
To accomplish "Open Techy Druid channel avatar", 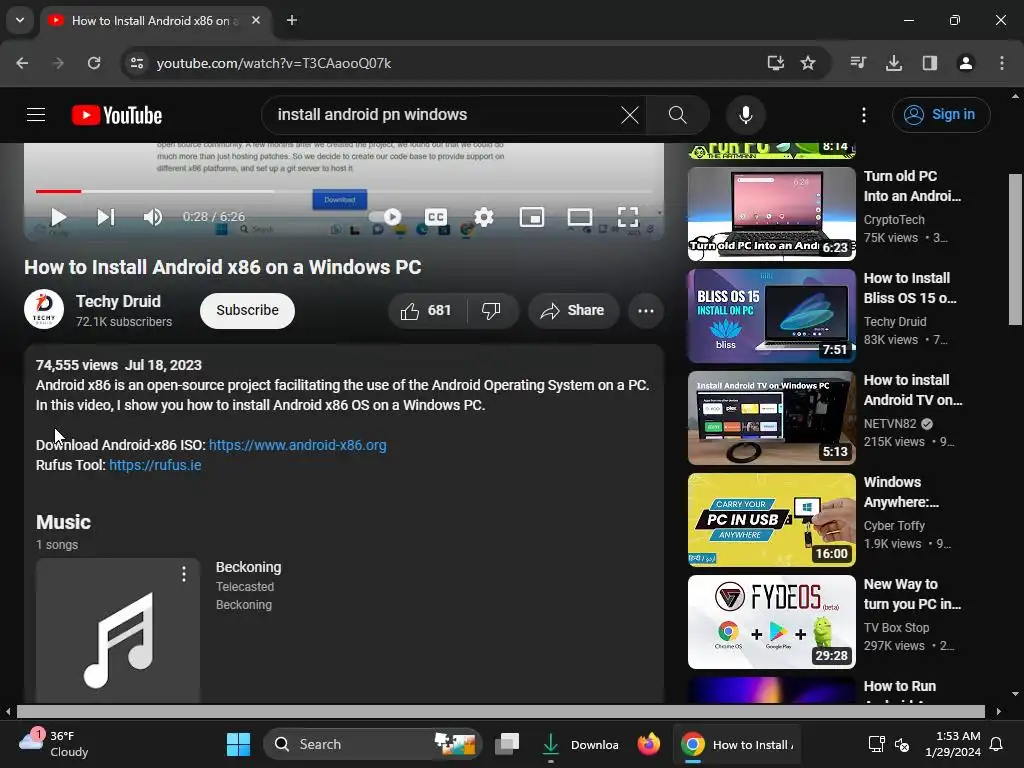I will 44,309.
